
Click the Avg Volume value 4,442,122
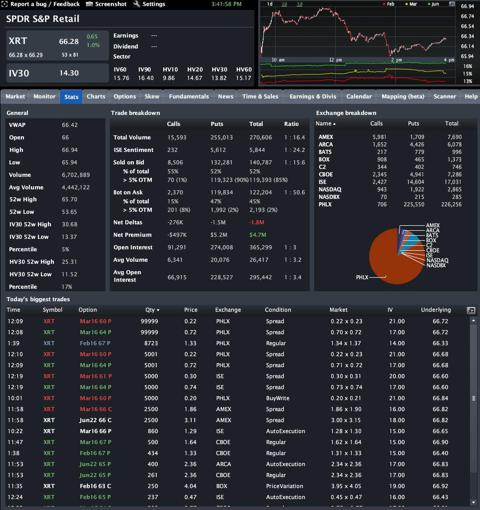coord(76,187)
